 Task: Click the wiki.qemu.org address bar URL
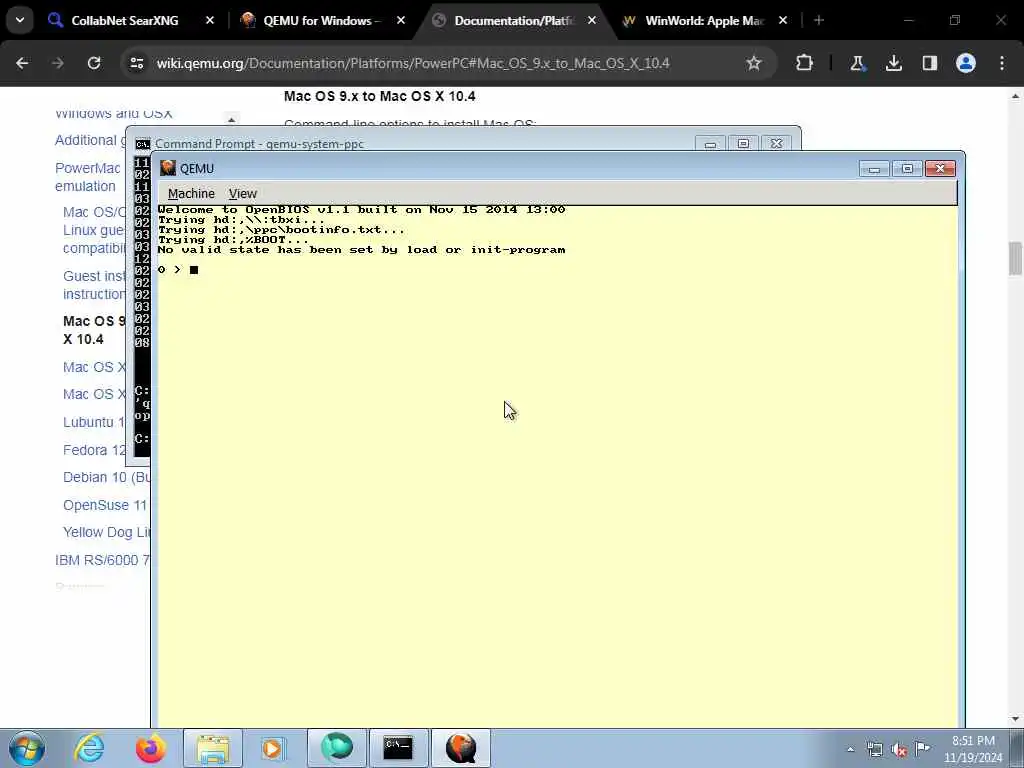coord(413,63)
